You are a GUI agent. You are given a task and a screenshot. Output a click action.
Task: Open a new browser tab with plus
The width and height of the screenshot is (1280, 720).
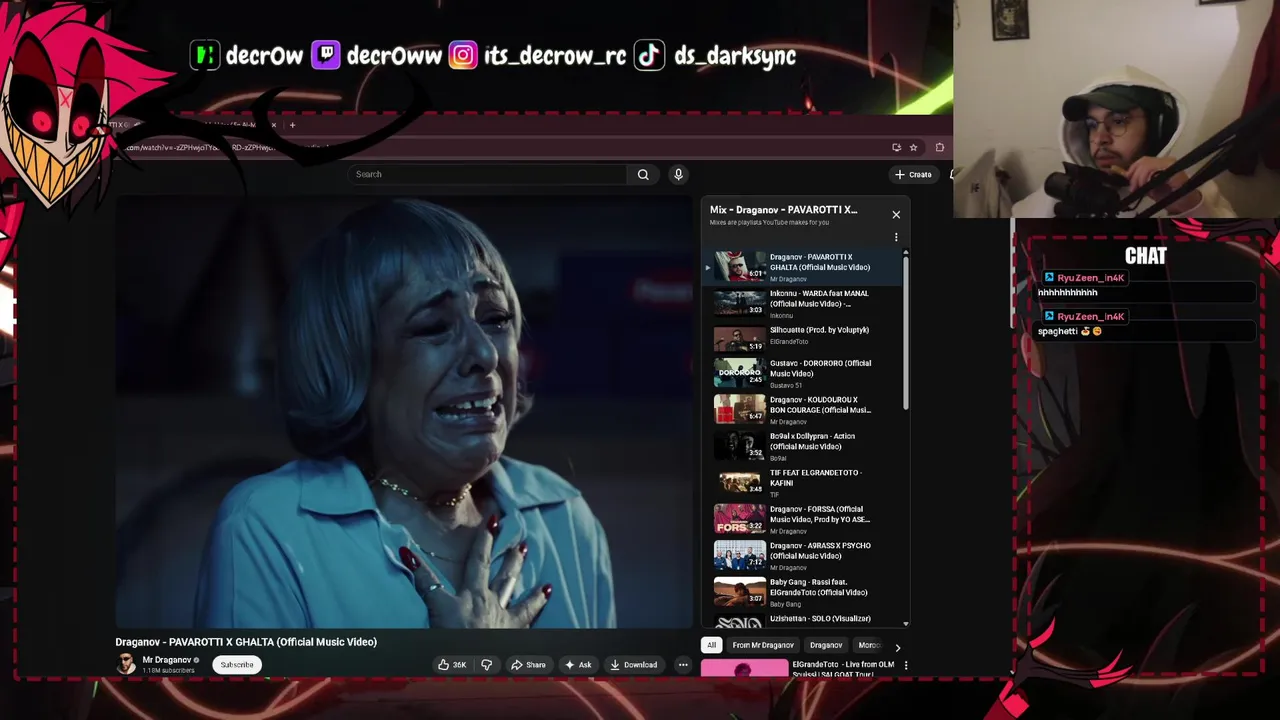(x=292, y=125)
